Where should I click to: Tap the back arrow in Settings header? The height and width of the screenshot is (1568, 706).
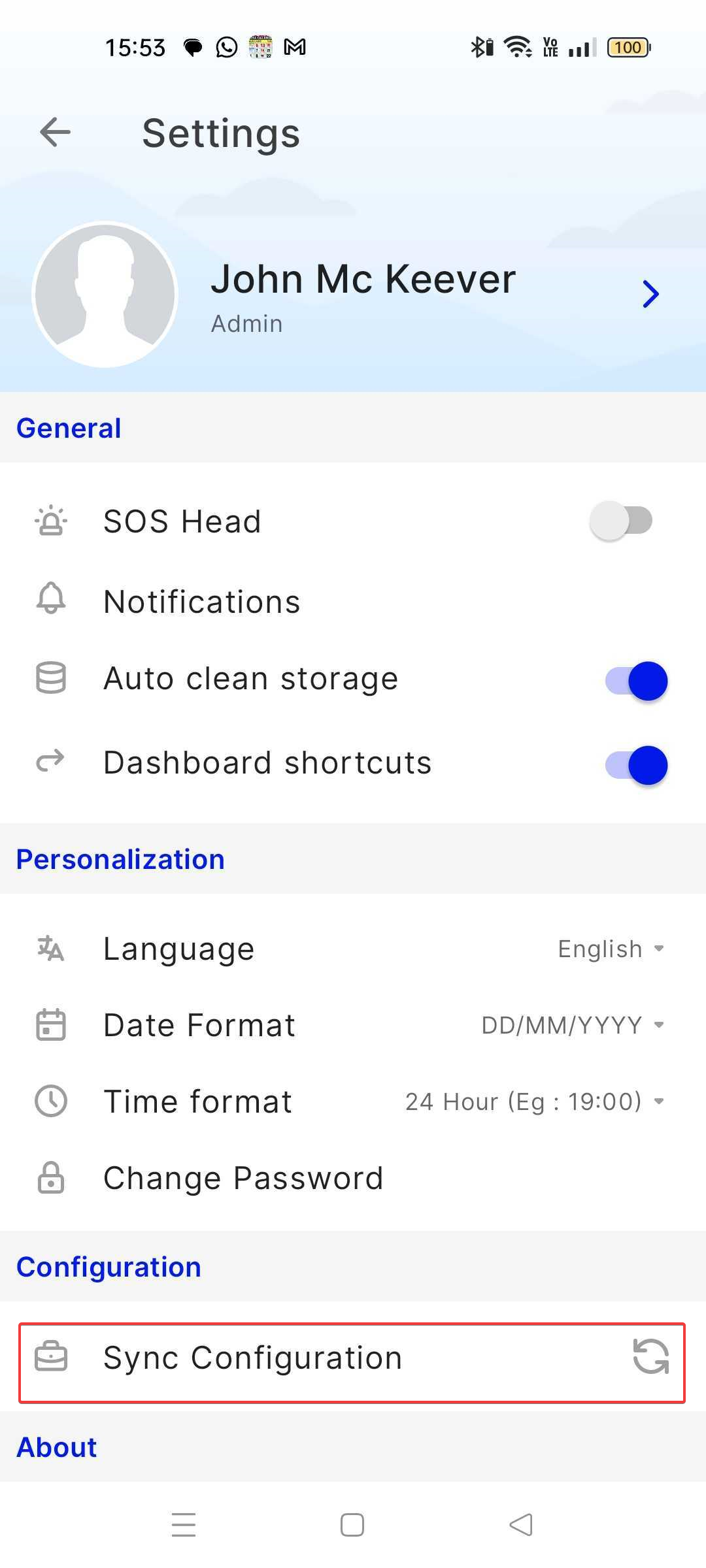(55, 133)
